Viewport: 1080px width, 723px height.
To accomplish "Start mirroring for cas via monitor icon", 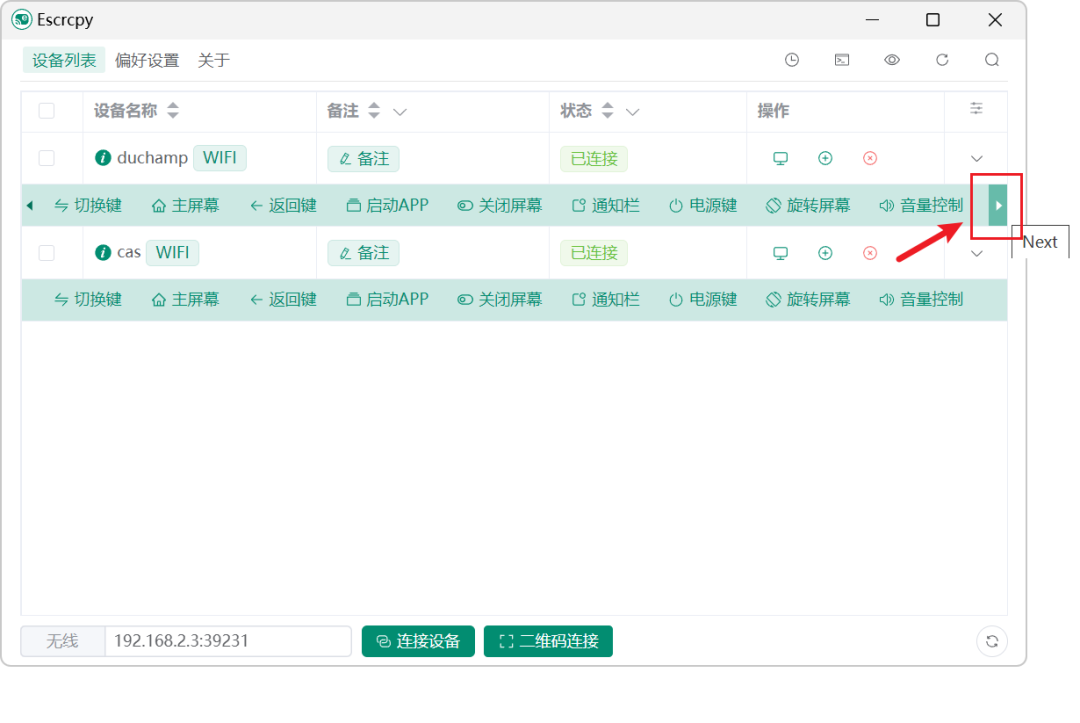I will (x=780, y=253).
